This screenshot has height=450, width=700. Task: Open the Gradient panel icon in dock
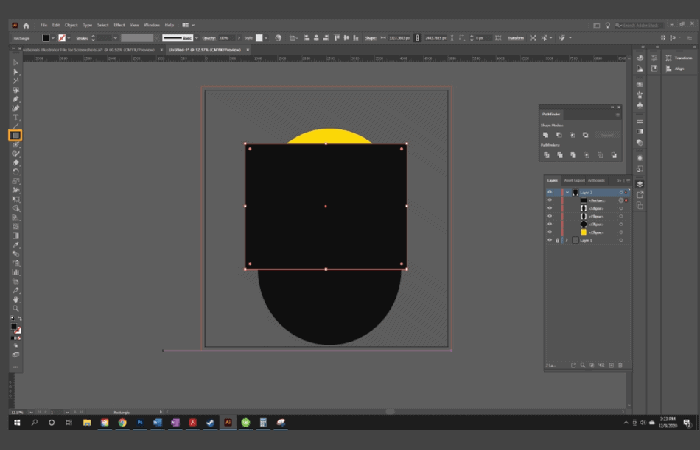(x=640, y=132)
